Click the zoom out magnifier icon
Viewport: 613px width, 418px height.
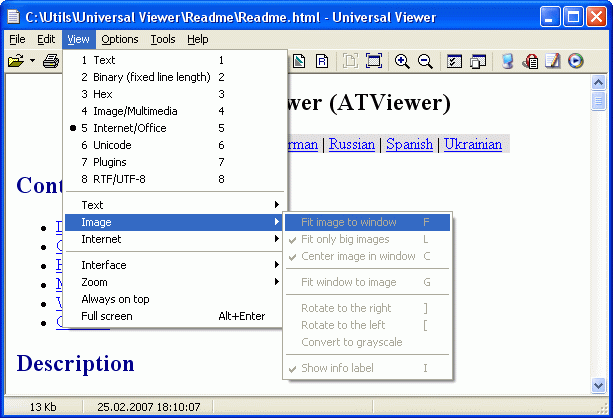coord(425,61)
